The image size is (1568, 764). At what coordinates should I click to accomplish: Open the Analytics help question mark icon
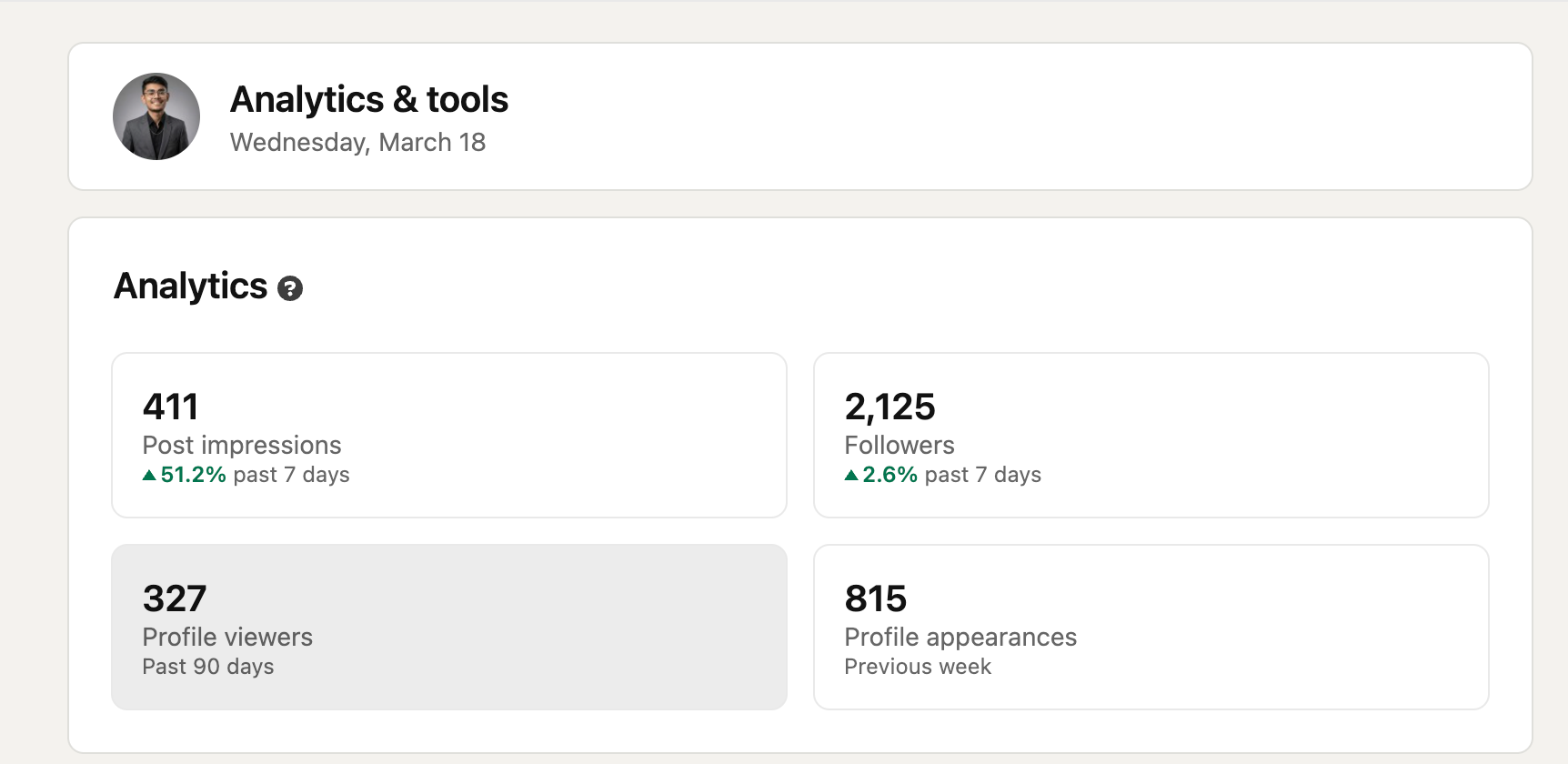point(289,288)
